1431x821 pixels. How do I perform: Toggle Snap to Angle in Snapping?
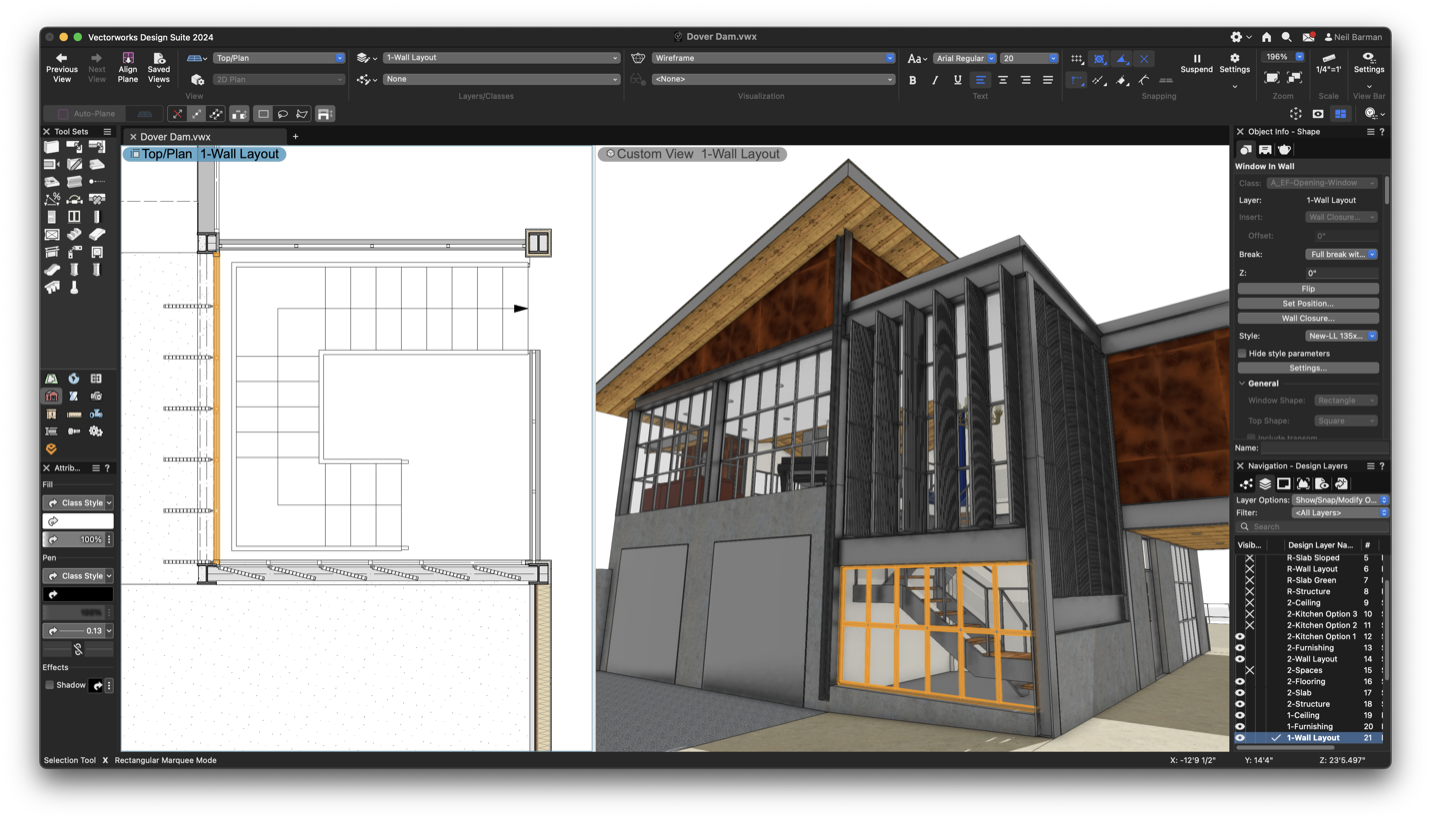click(x=1122, y=59)
